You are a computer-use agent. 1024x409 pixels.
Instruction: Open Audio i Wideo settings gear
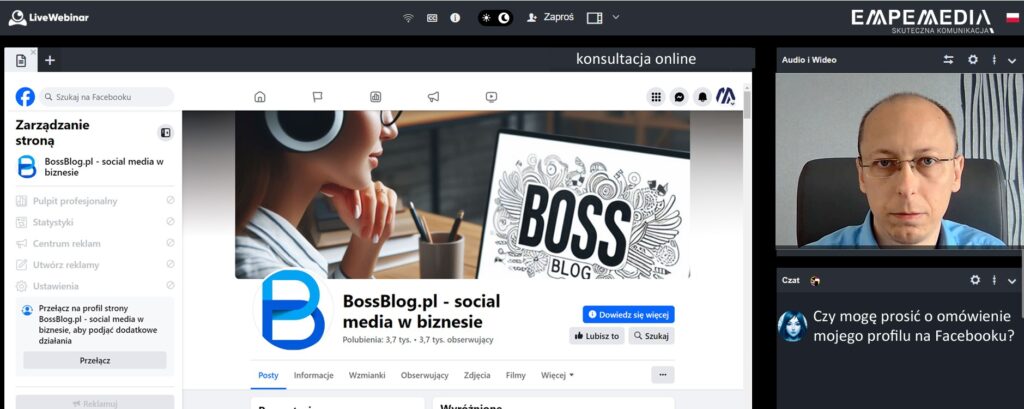[973, 60]
